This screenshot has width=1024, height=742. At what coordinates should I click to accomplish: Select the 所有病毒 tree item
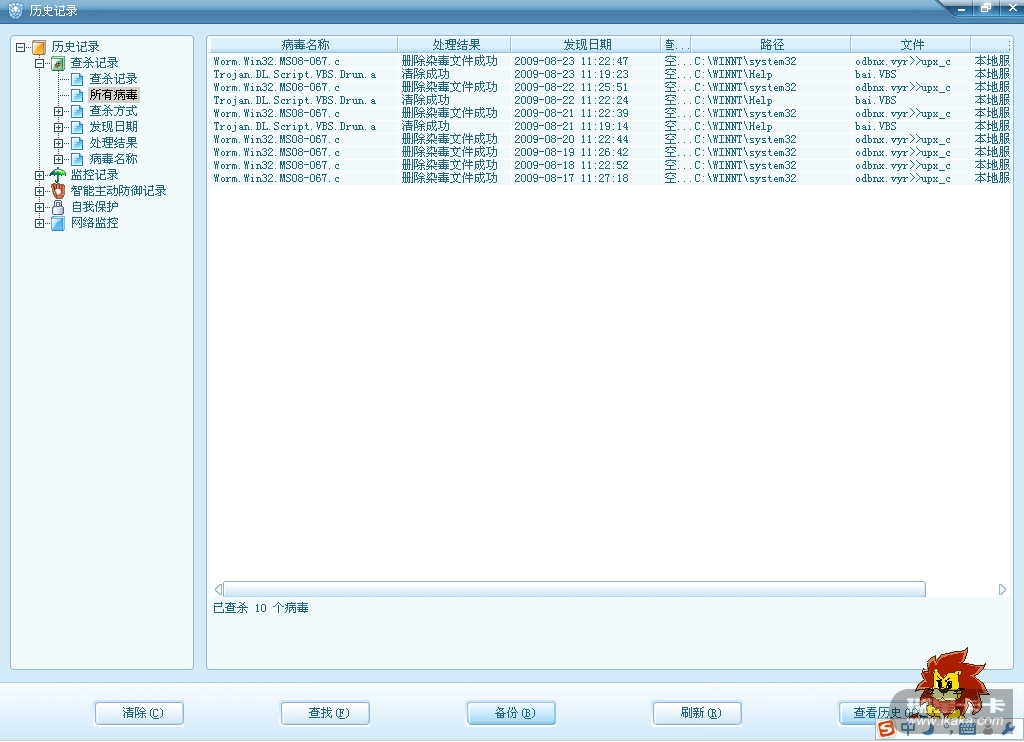pos(114,95)
